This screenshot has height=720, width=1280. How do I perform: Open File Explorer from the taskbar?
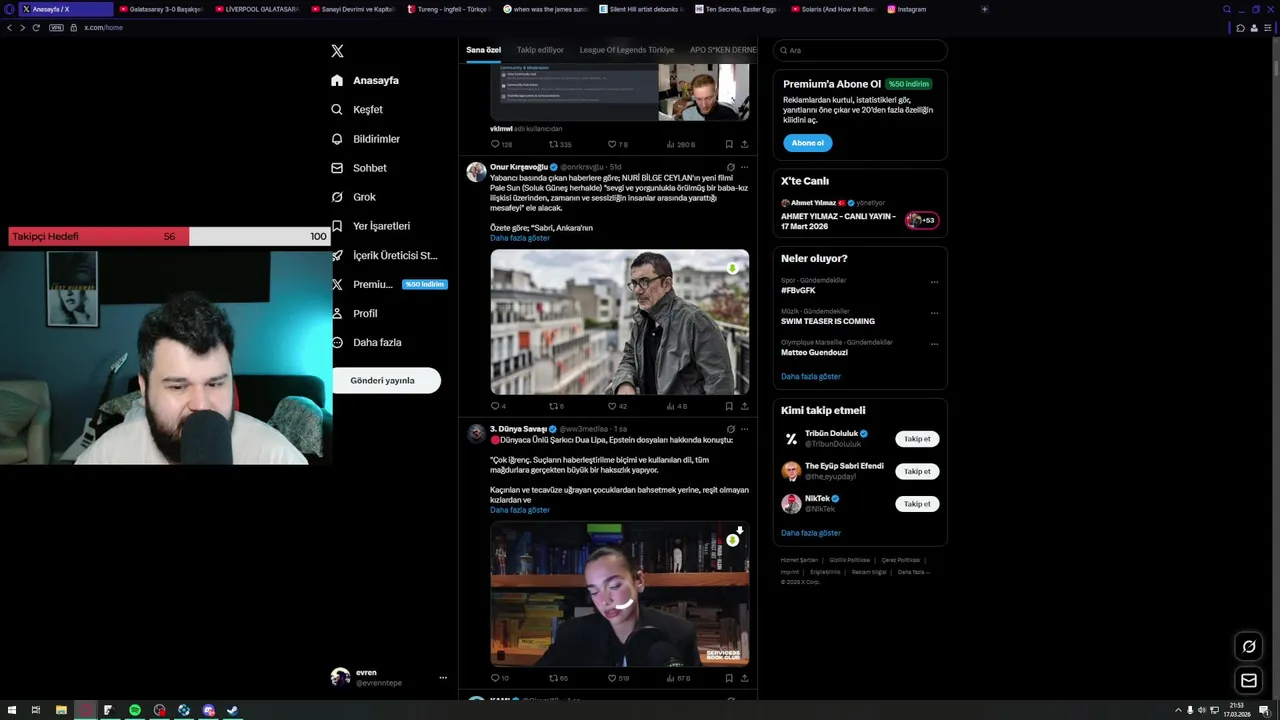click(60, 710)
